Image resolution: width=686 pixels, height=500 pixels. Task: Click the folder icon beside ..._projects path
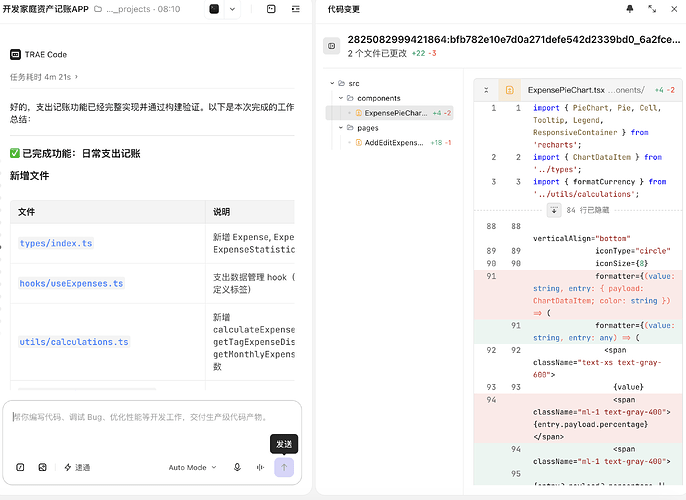[98, 9]
